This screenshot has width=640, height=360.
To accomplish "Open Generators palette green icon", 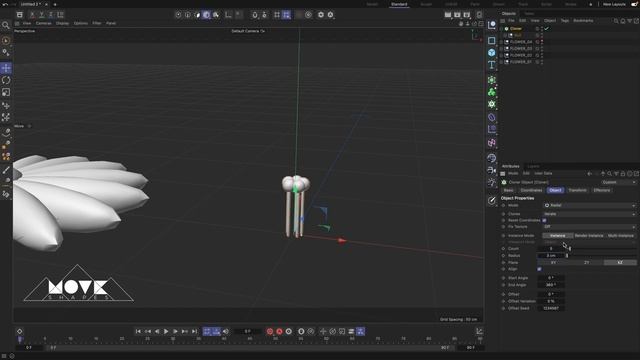I will pos(491,80).
